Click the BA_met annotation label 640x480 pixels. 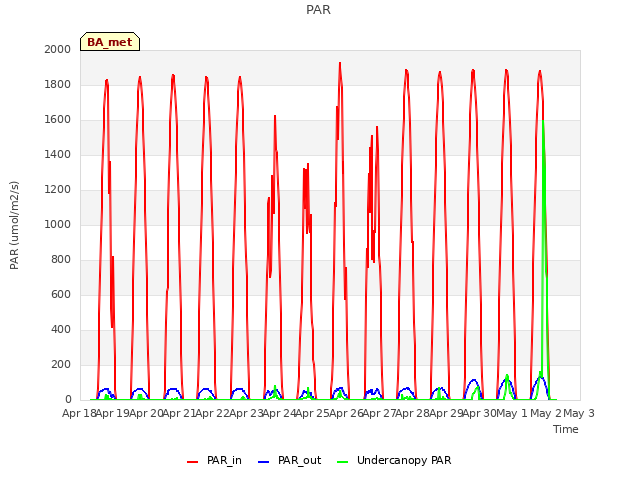(110, 42)
